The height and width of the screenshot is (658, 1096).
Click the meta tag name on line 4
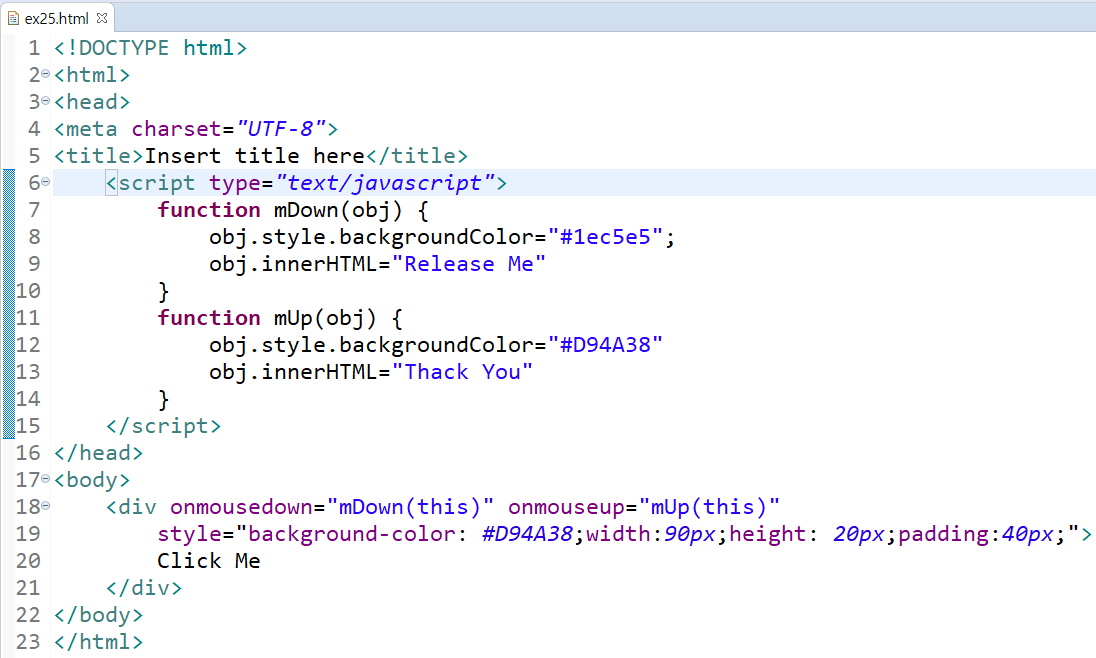click(x=92, y=129)
